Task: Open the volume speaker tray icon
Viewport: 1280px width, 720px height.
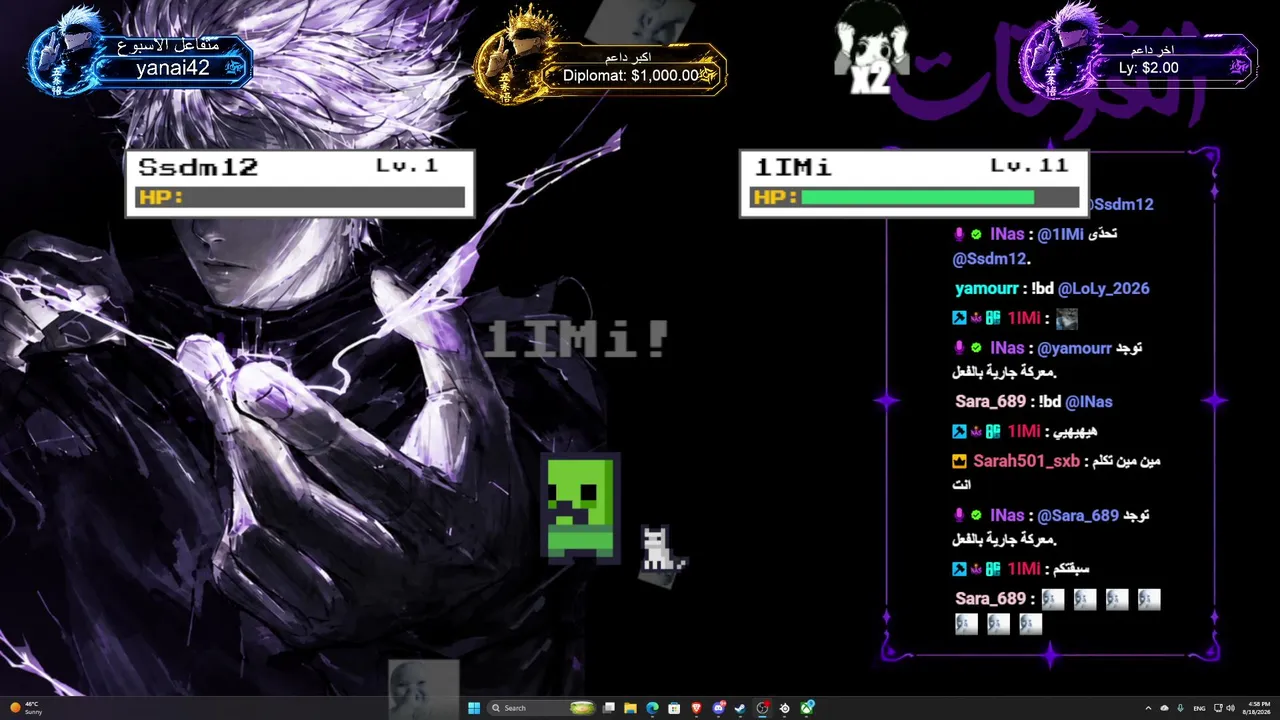Action: [1231, 708]
